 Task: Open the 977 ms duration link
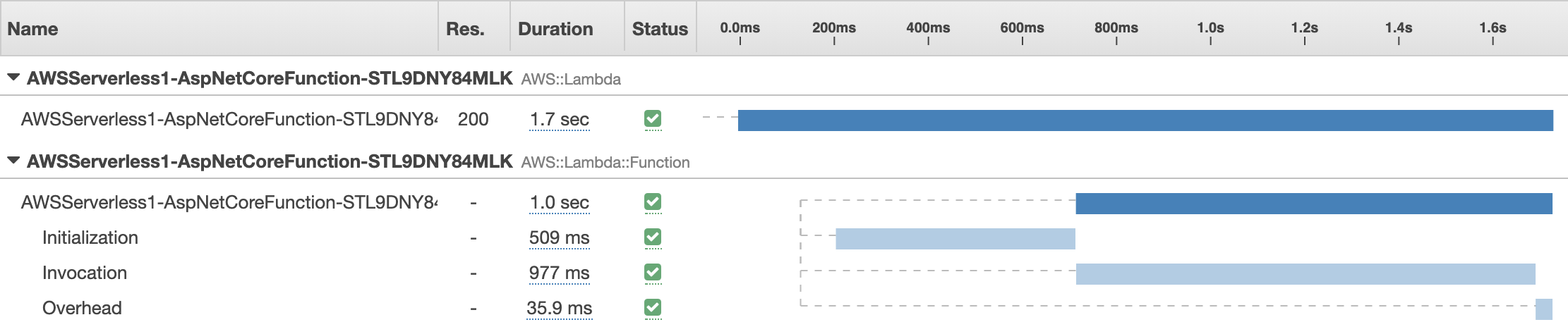click(x=560, y=273)
